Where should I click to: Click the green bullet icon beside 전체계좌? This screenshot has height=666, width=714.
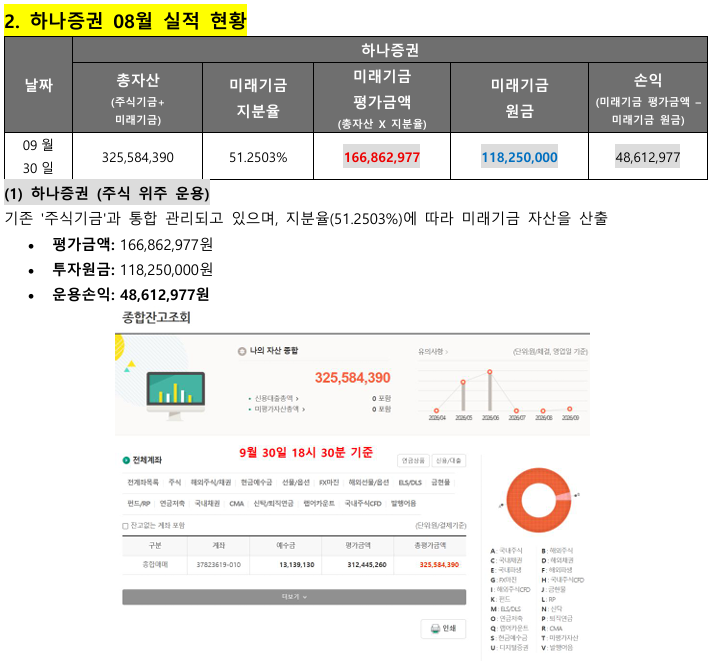[126, 460]
